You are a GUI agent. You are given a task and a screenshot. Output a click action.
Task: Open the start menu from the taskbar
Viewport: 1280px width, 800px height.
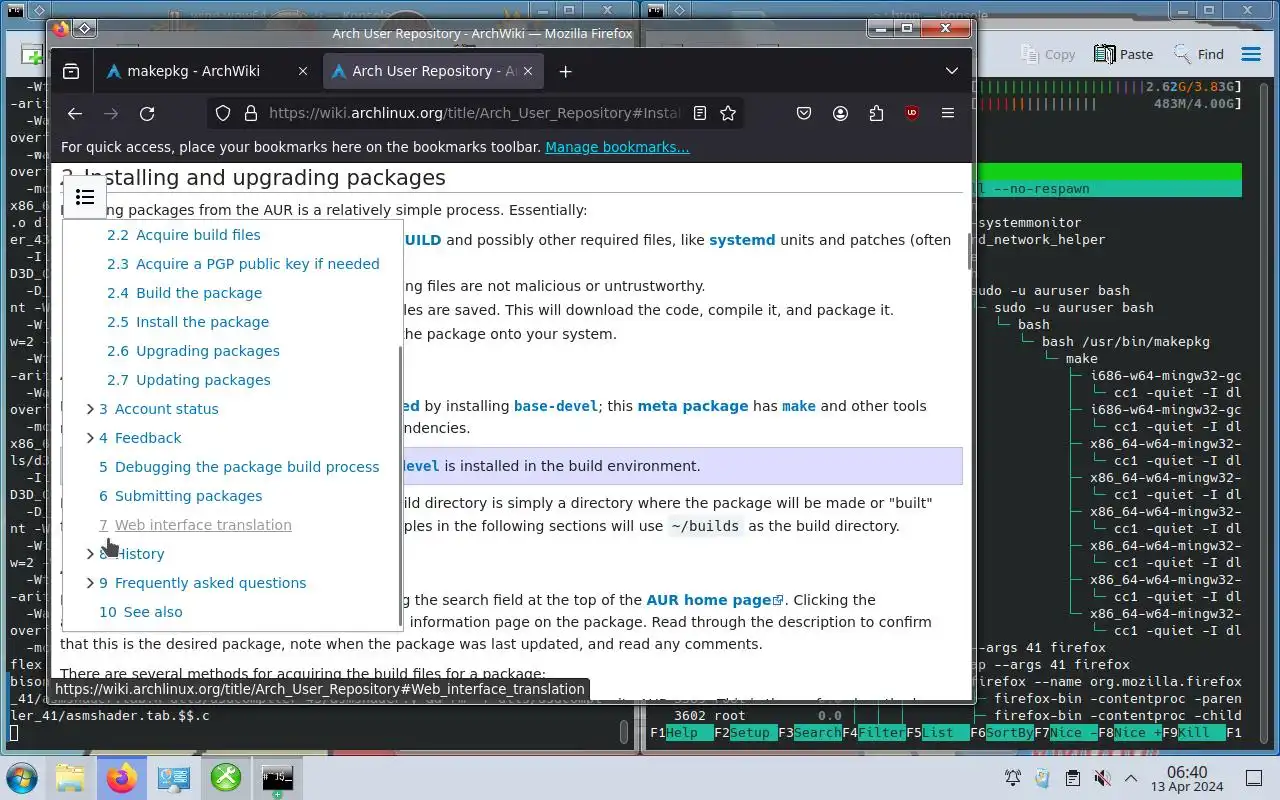point(21,778)
